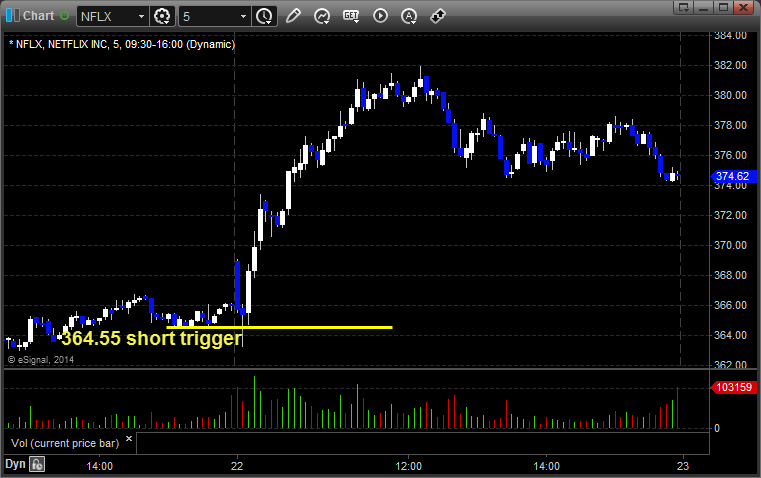Click the 'Vol (current price bar)' label
The height and width of the screenshot is (478, 761).
[x=65, y=443]
